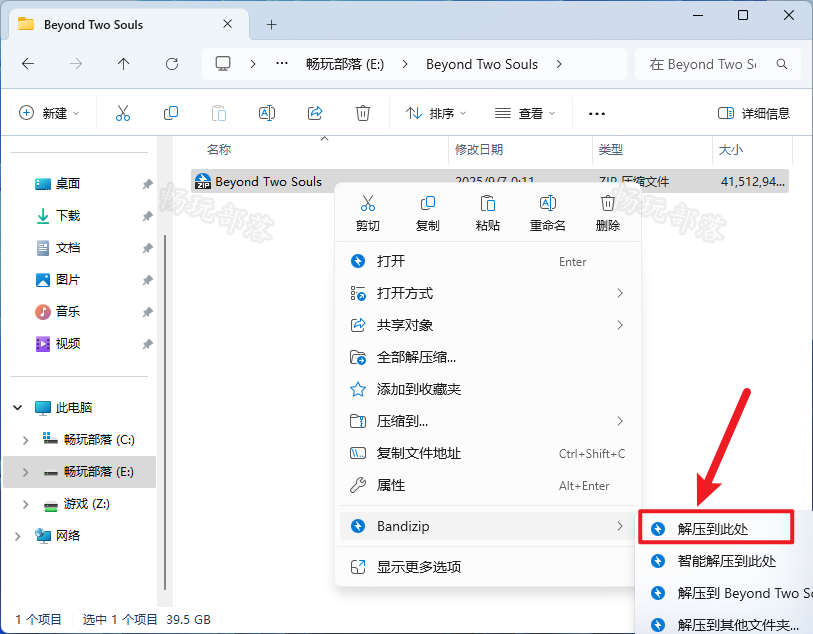
Task: Choose 属性 from context menu
Action: (x=488, y=485)
